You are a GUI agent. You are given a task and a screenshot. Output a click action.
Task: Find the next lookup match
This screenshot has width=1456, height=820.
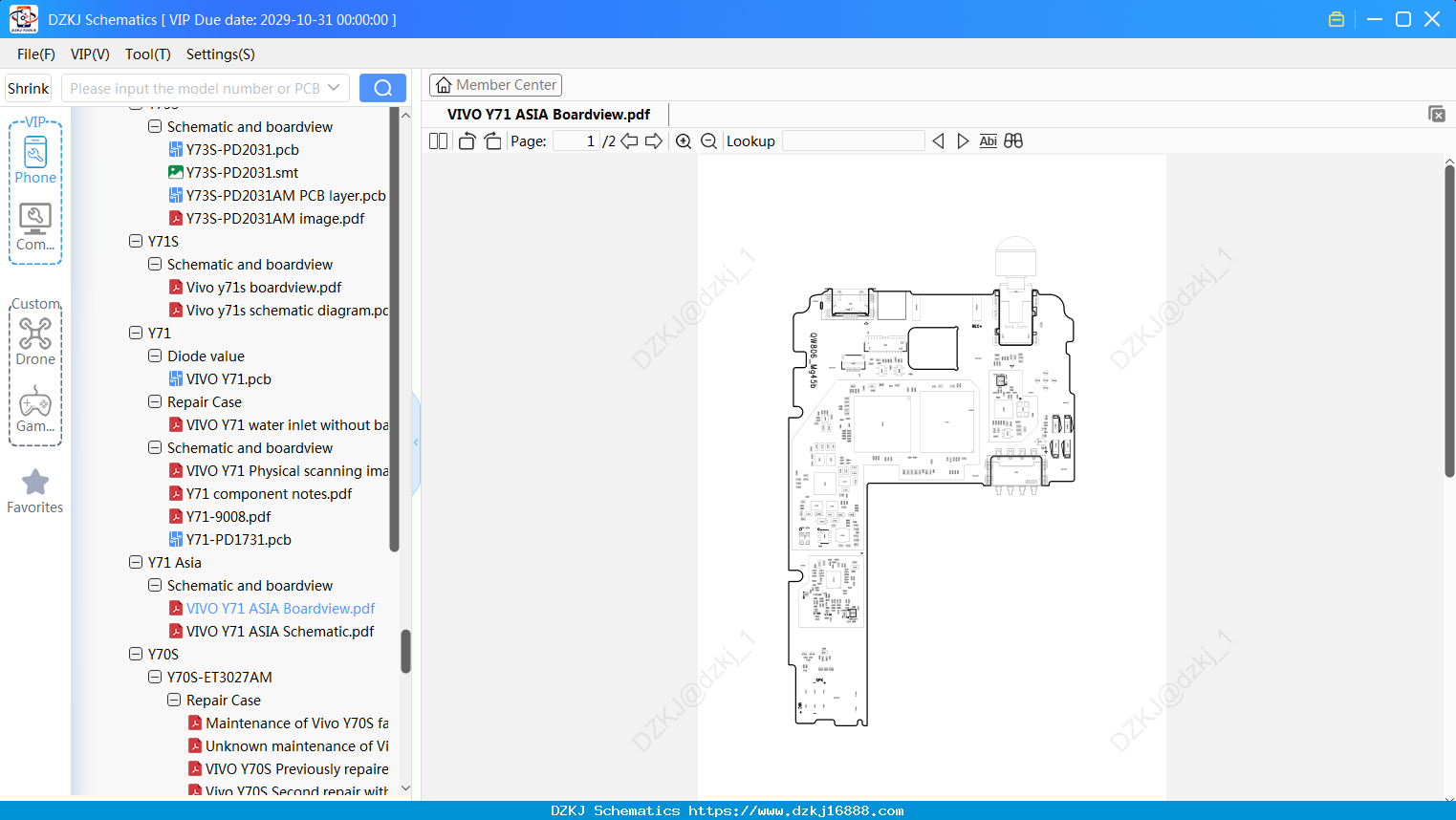point(963,141)
